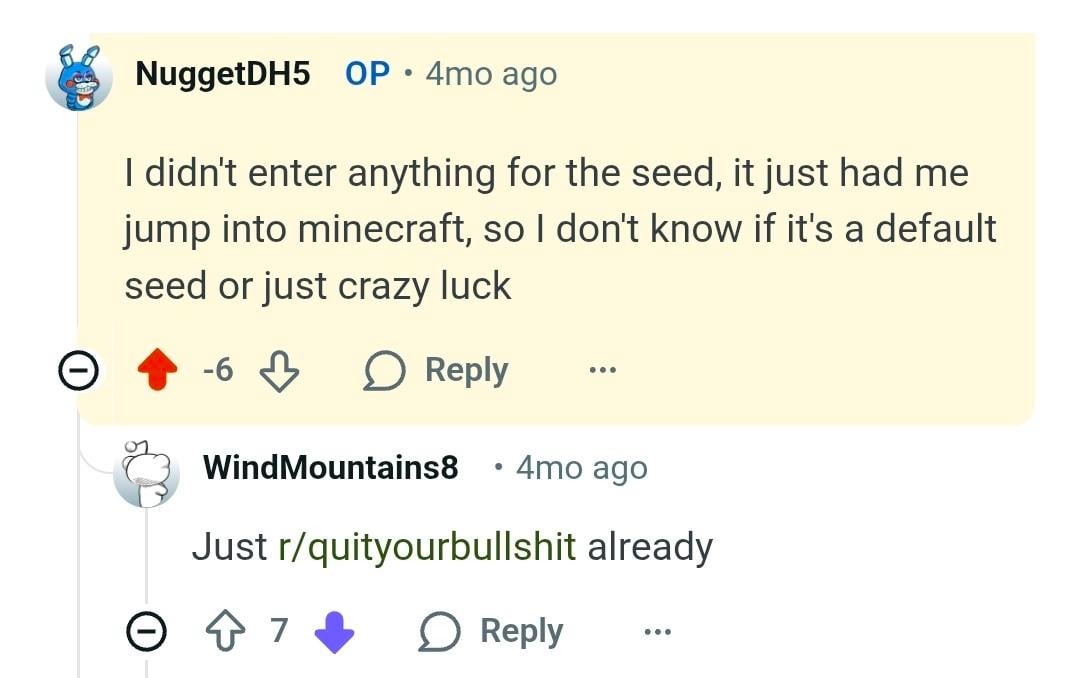This screenshot has width=1080, height=678.
Task: Open NuggetDH5's avatar image
Action: coord(79,77)
